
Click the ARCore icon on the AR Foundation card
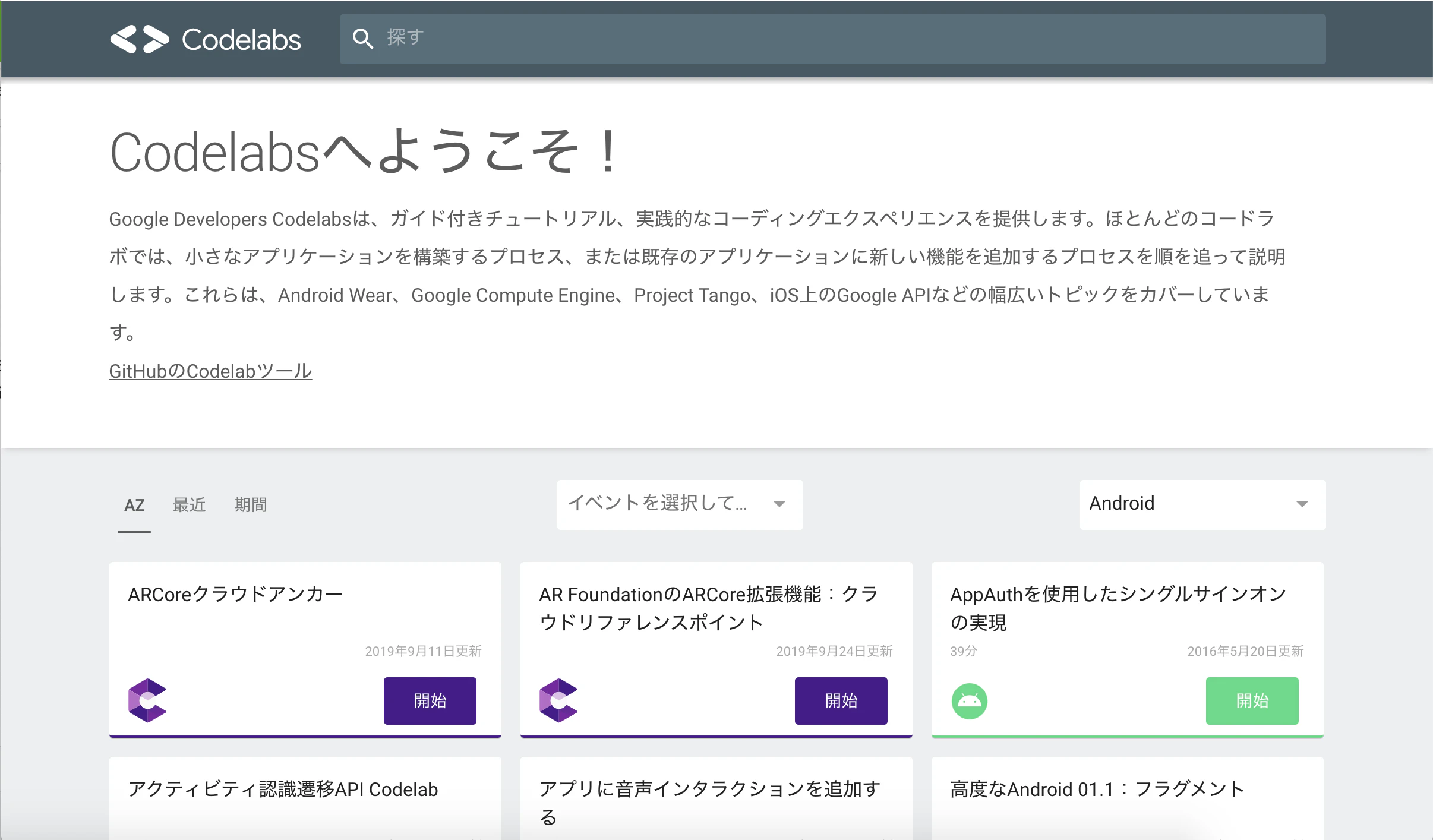pyautogui.click(x=557, y=700)
